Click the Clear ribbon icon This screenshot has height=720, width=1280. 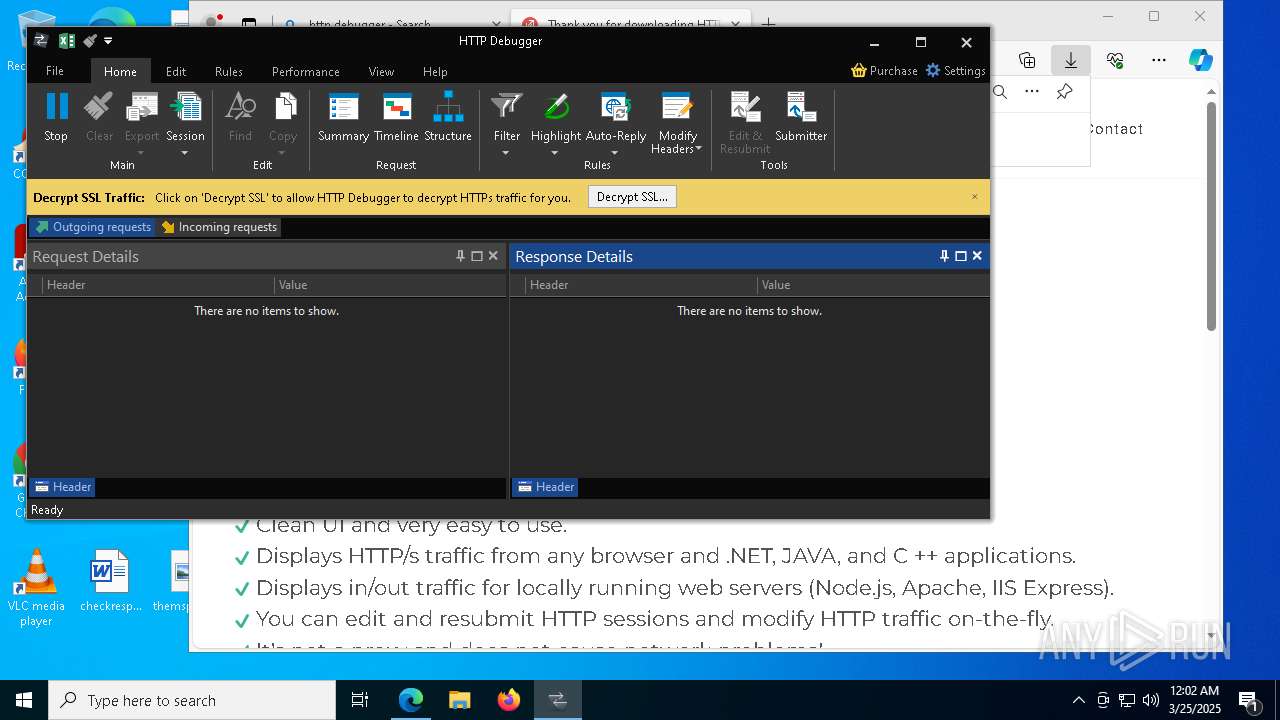(x=99, y=106)
